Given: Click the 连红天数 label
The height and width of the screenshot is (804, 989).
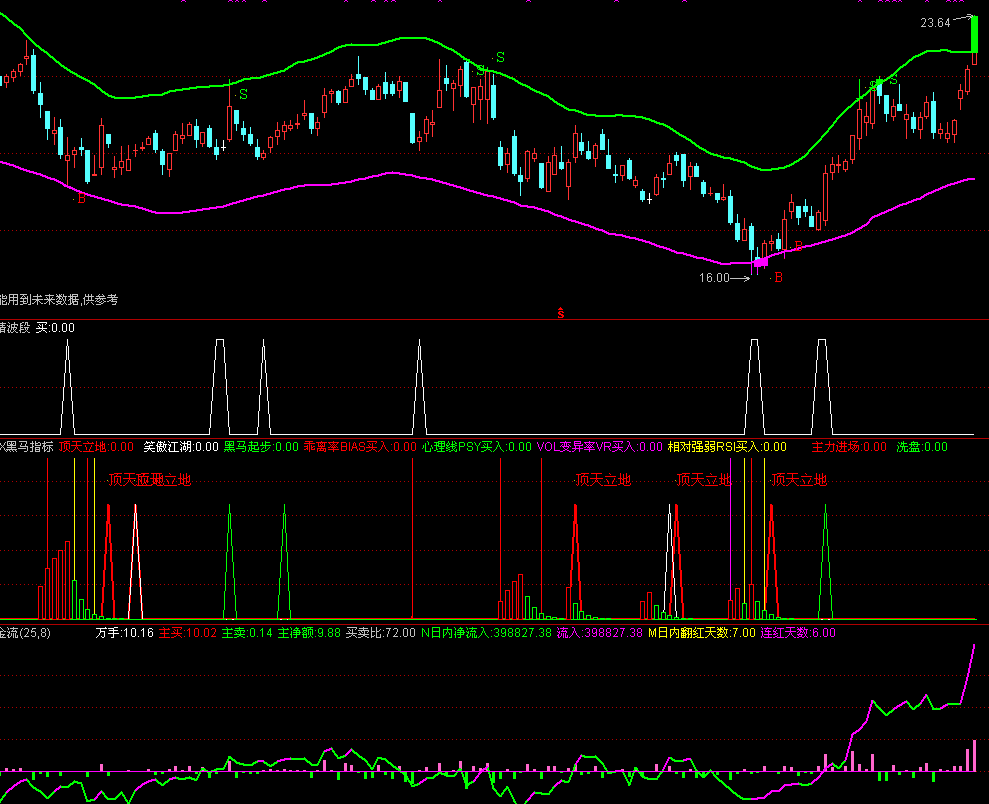Looking at the screenshot, I should tap(798, 633).
